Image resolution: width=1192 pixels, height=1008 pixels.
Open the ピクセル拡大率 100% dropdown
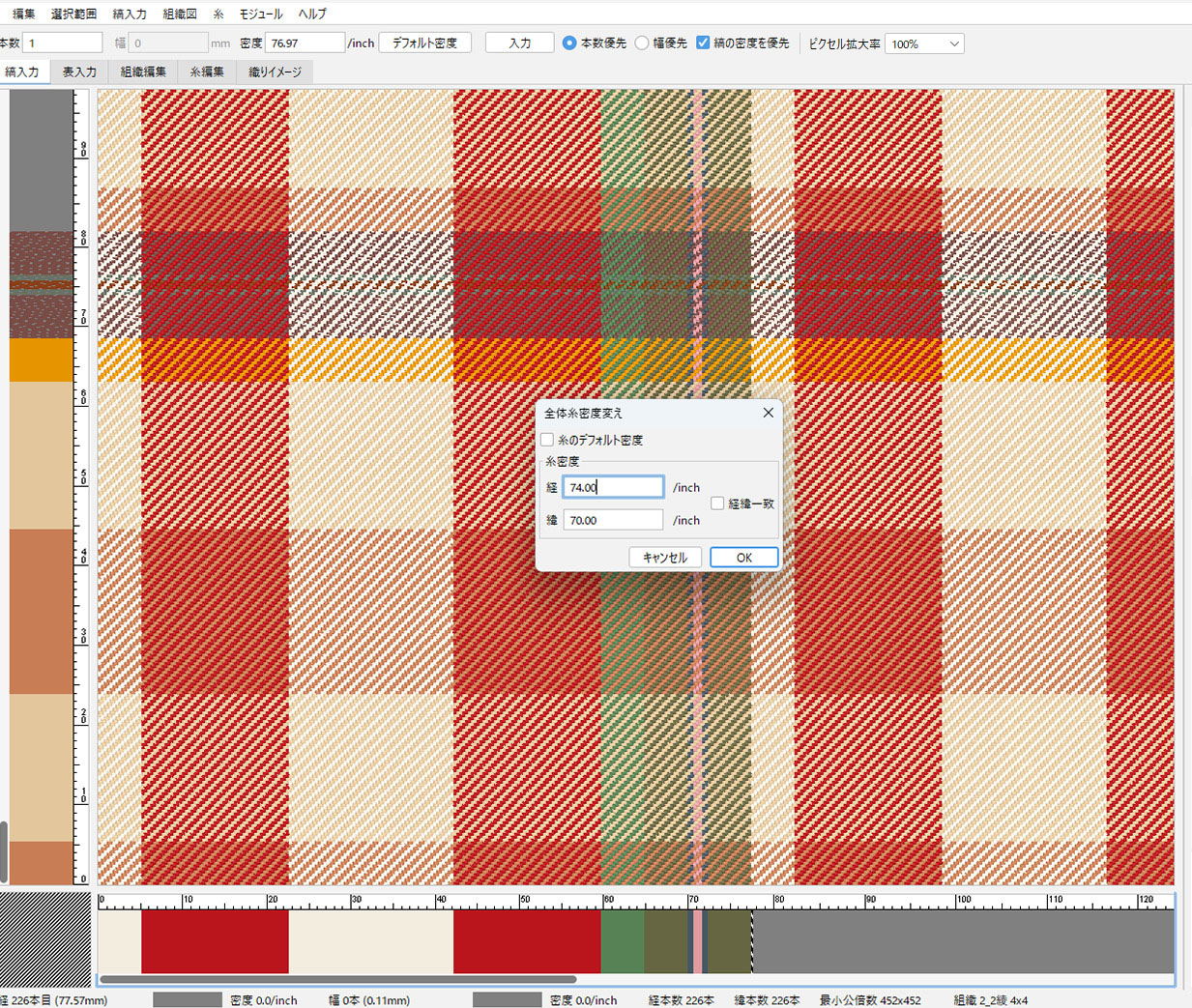click(x=924, y=44)
